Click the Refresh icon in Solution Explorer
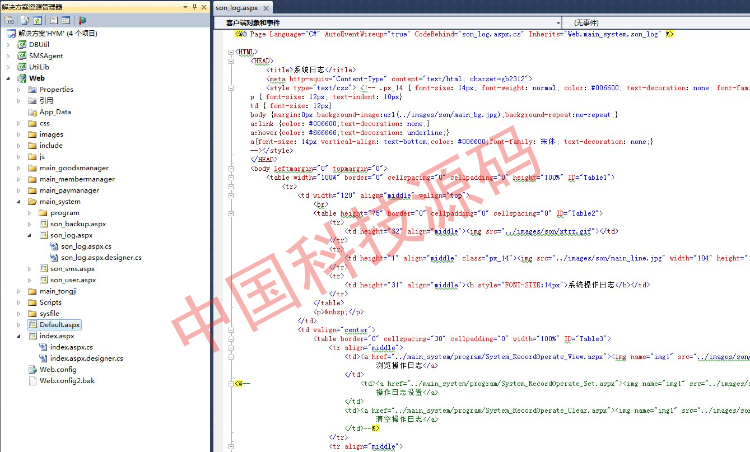This screenshot has width=750, height=452. pyautogui.click(x=37, y=20)
